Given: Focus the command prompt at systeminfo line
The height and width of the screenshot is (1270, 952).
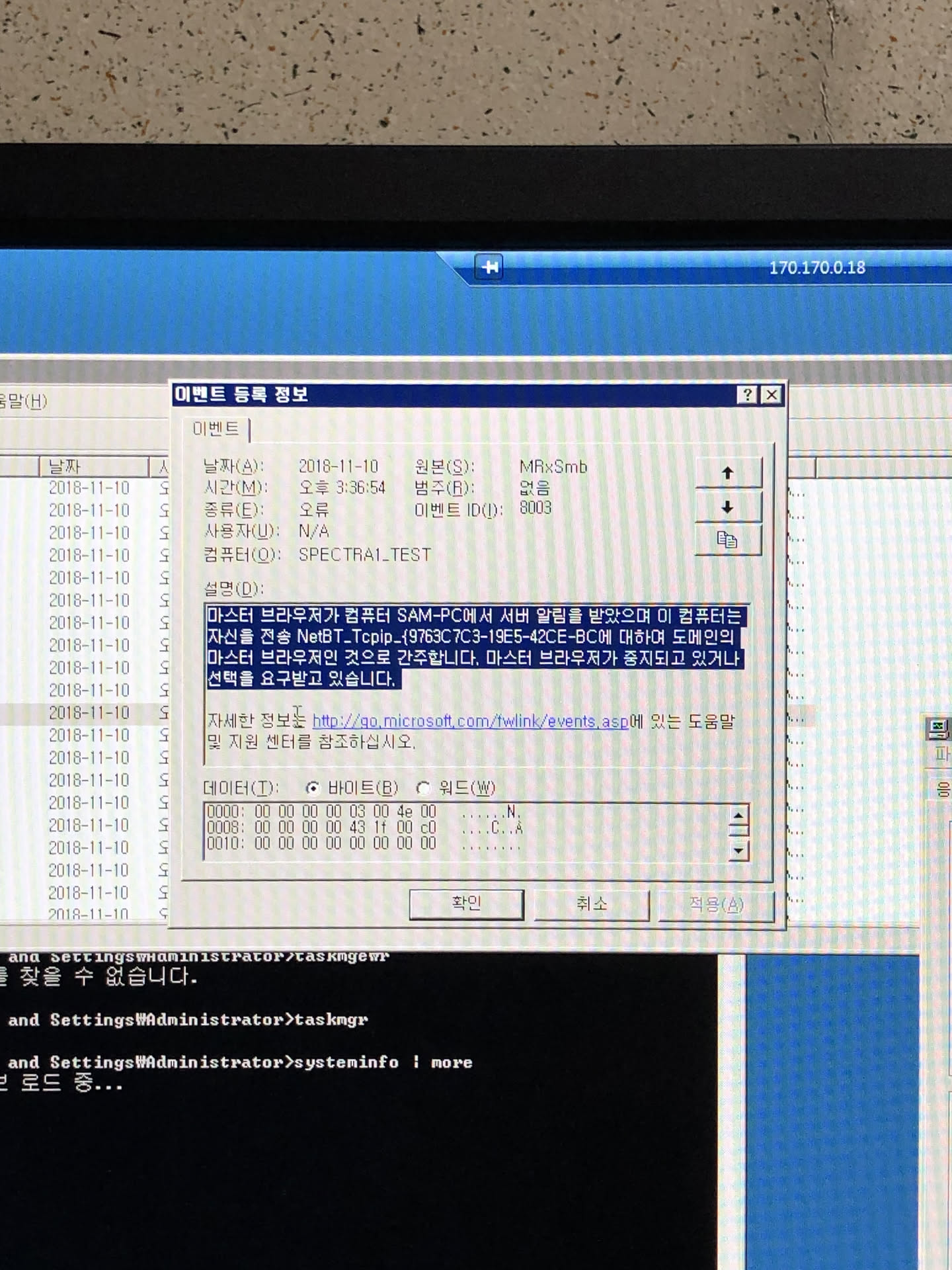Looking at the screenshot, I should click(x=238, y=1062).
